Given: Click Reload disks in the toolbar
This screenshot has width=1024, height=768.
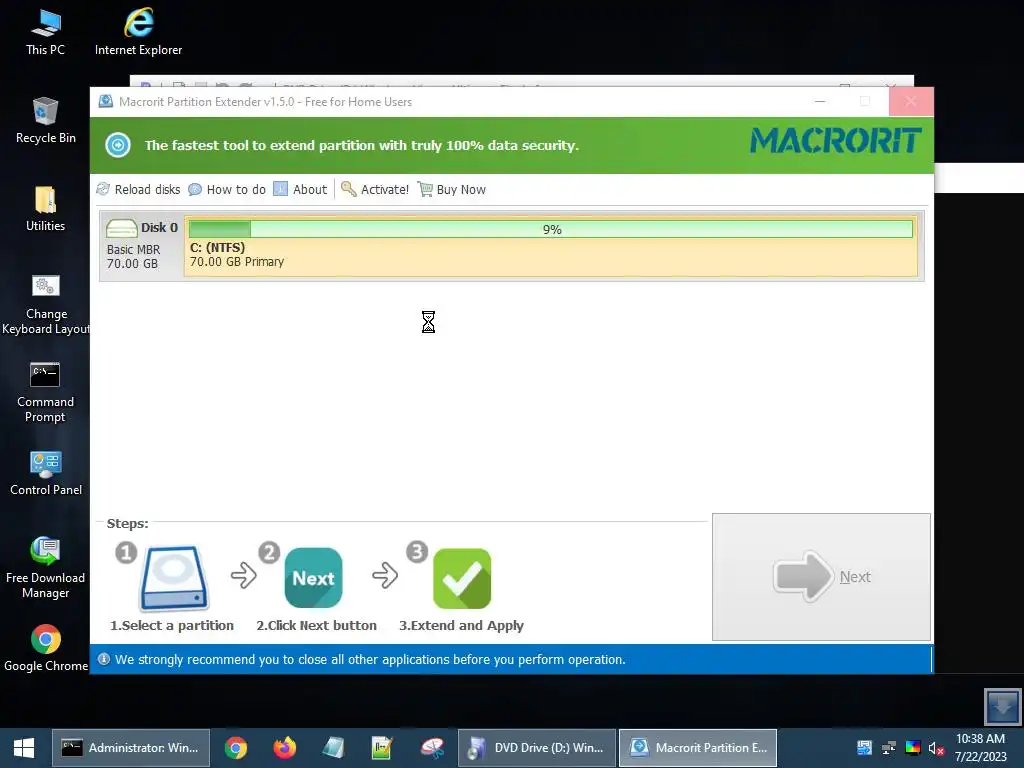Looking at the screenshot, I should click(x=138, y=189).
